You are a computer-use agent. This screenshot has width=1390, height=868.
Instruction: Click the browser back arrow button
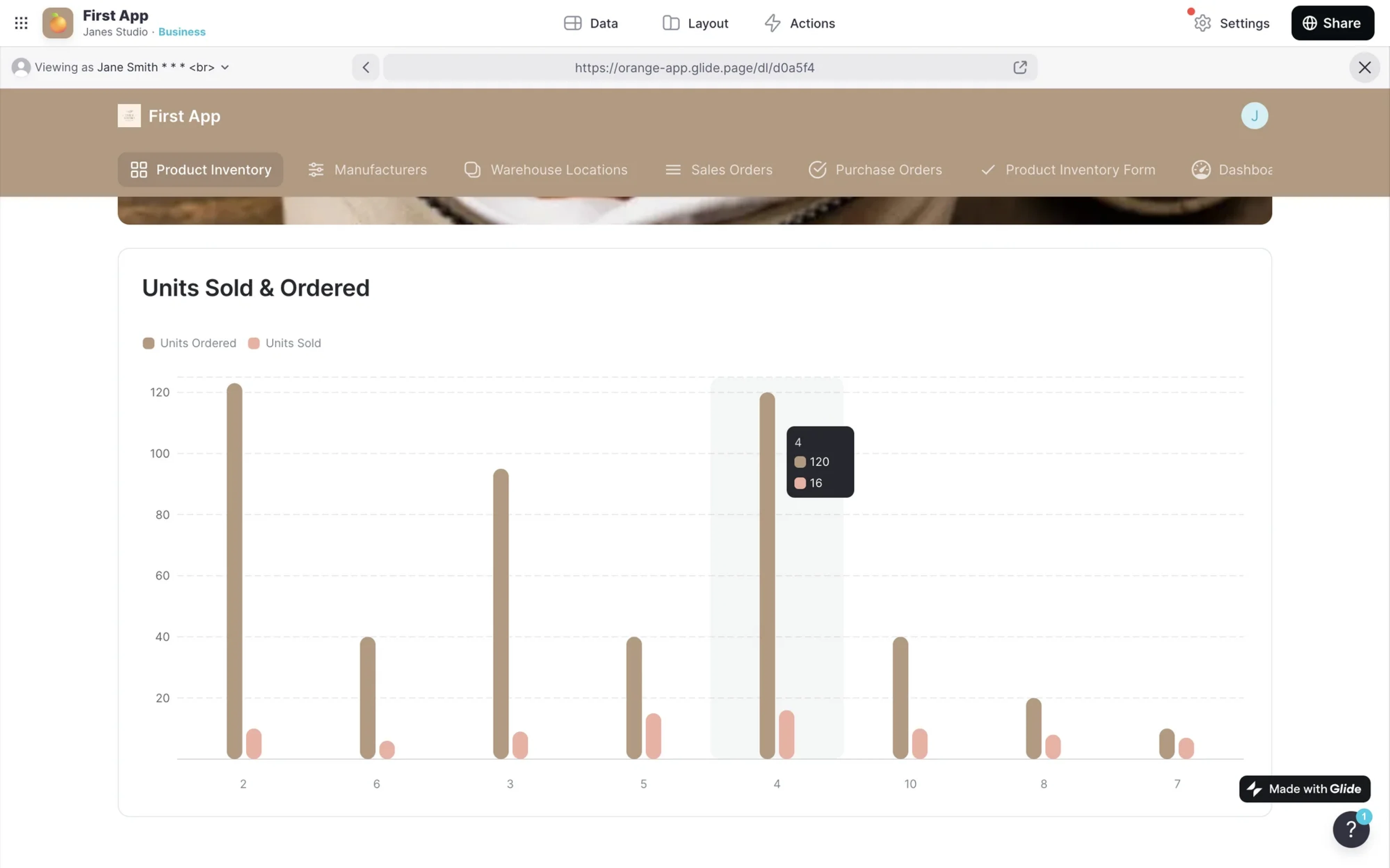(x=366, y=68)
